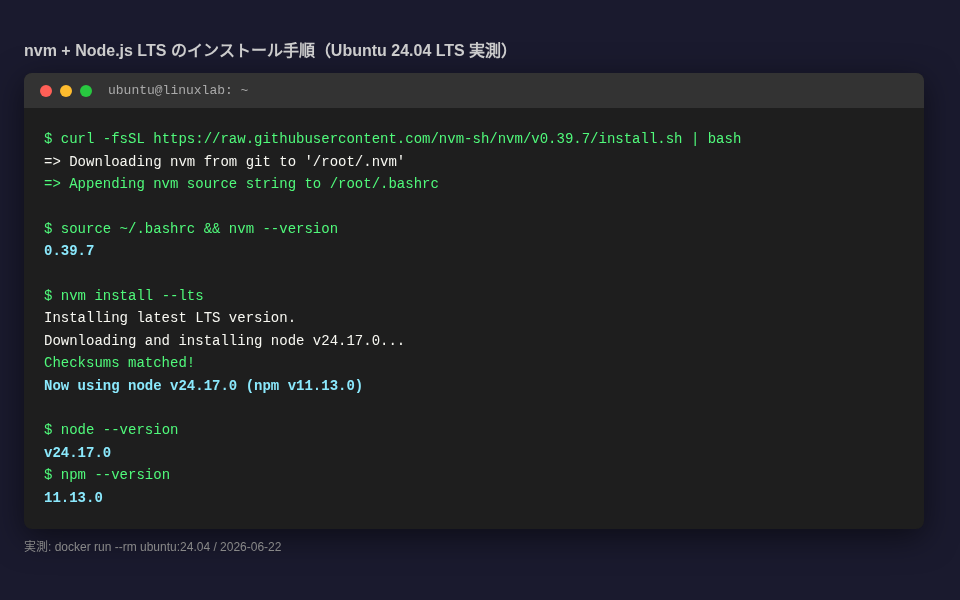Click the curl install.sh command line
Viewport: 960px width, 600px height.
click(x=392, y=139)
